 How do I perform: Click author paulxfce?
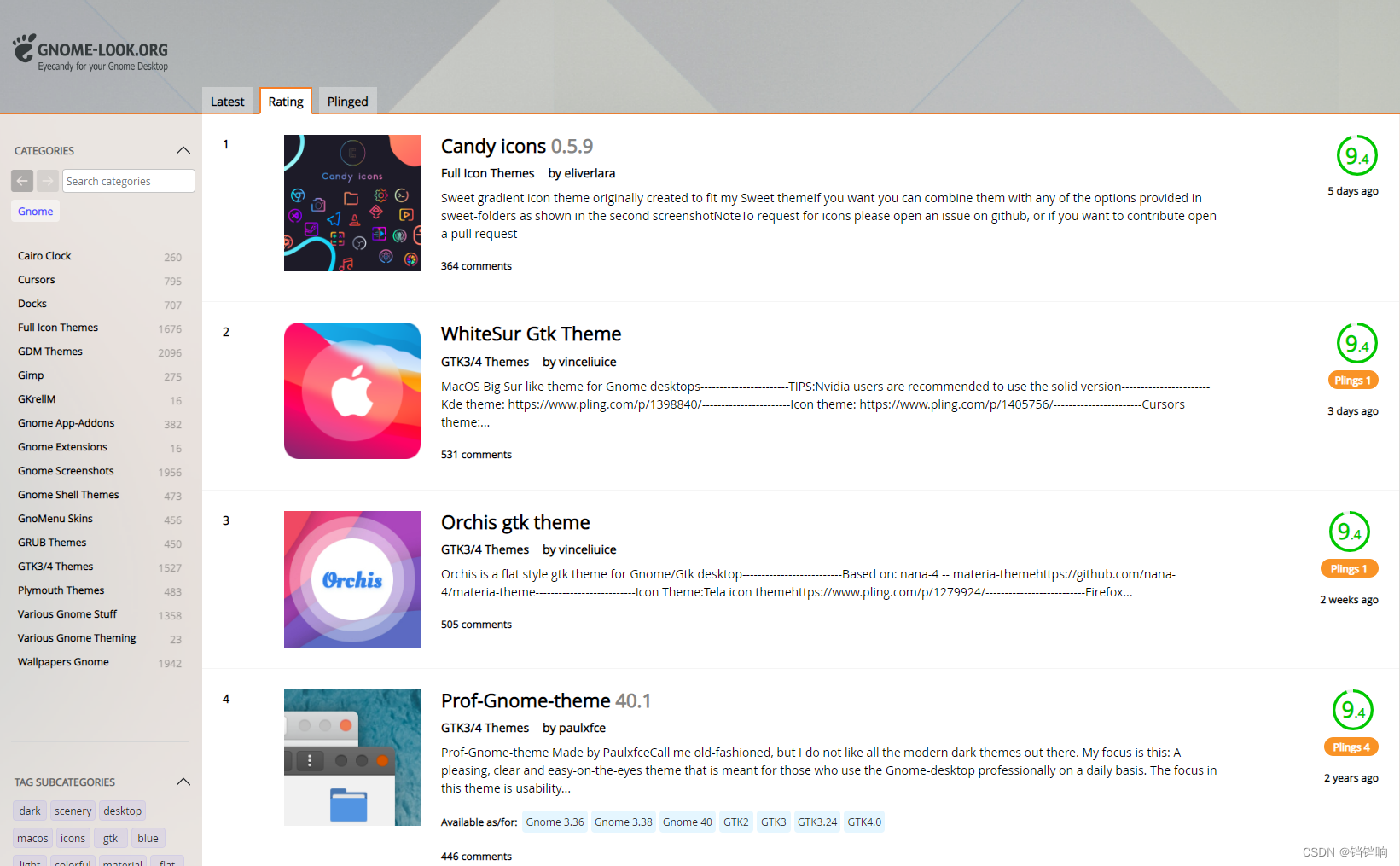point(583,728)
